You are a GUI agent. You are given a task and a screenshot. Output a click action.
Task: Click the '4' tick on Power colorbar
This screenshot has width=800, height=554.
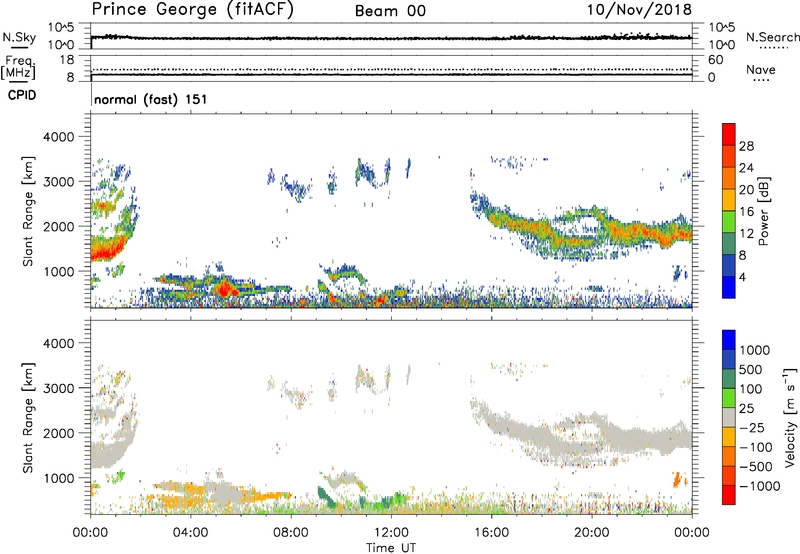pos(743,277)
